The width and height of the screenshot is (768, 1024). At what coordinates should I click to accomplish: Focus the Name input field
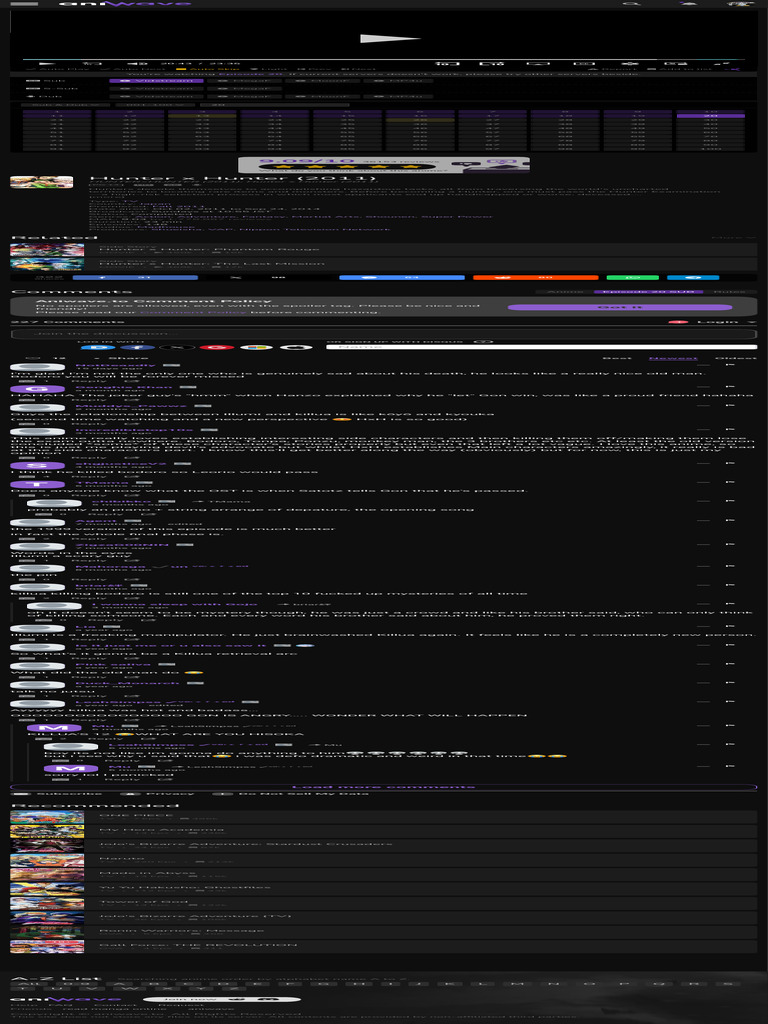point(541,347)
